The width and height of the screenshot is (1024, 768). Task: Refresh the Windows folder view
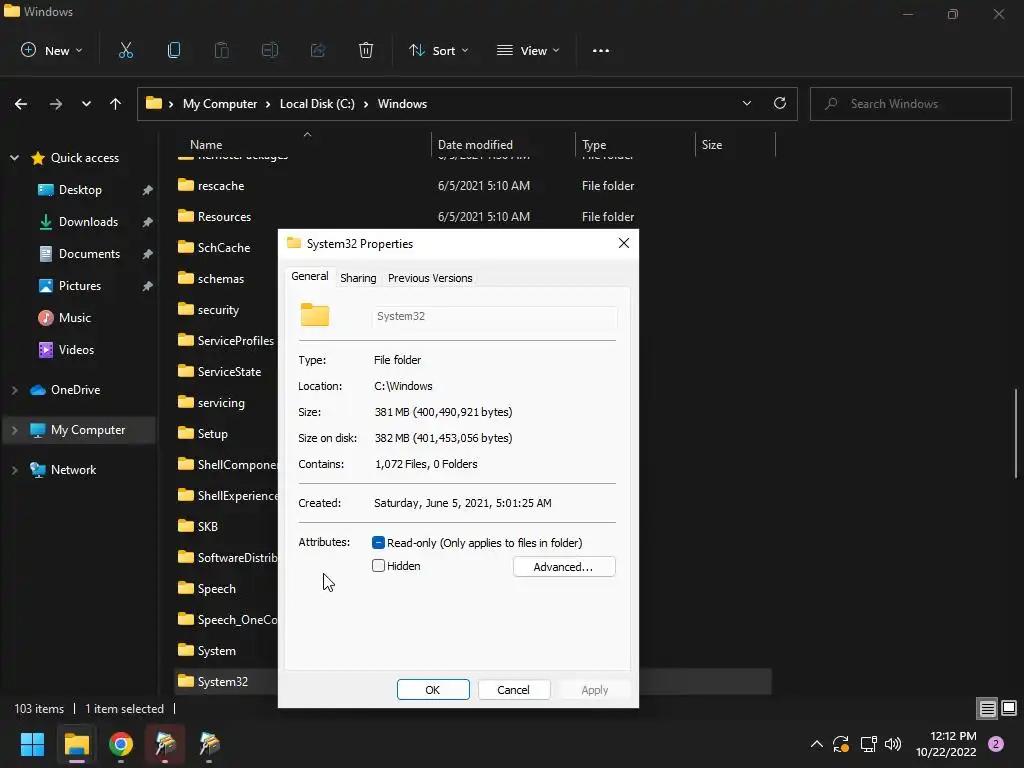pyautogui.click(x=780, y=103)
